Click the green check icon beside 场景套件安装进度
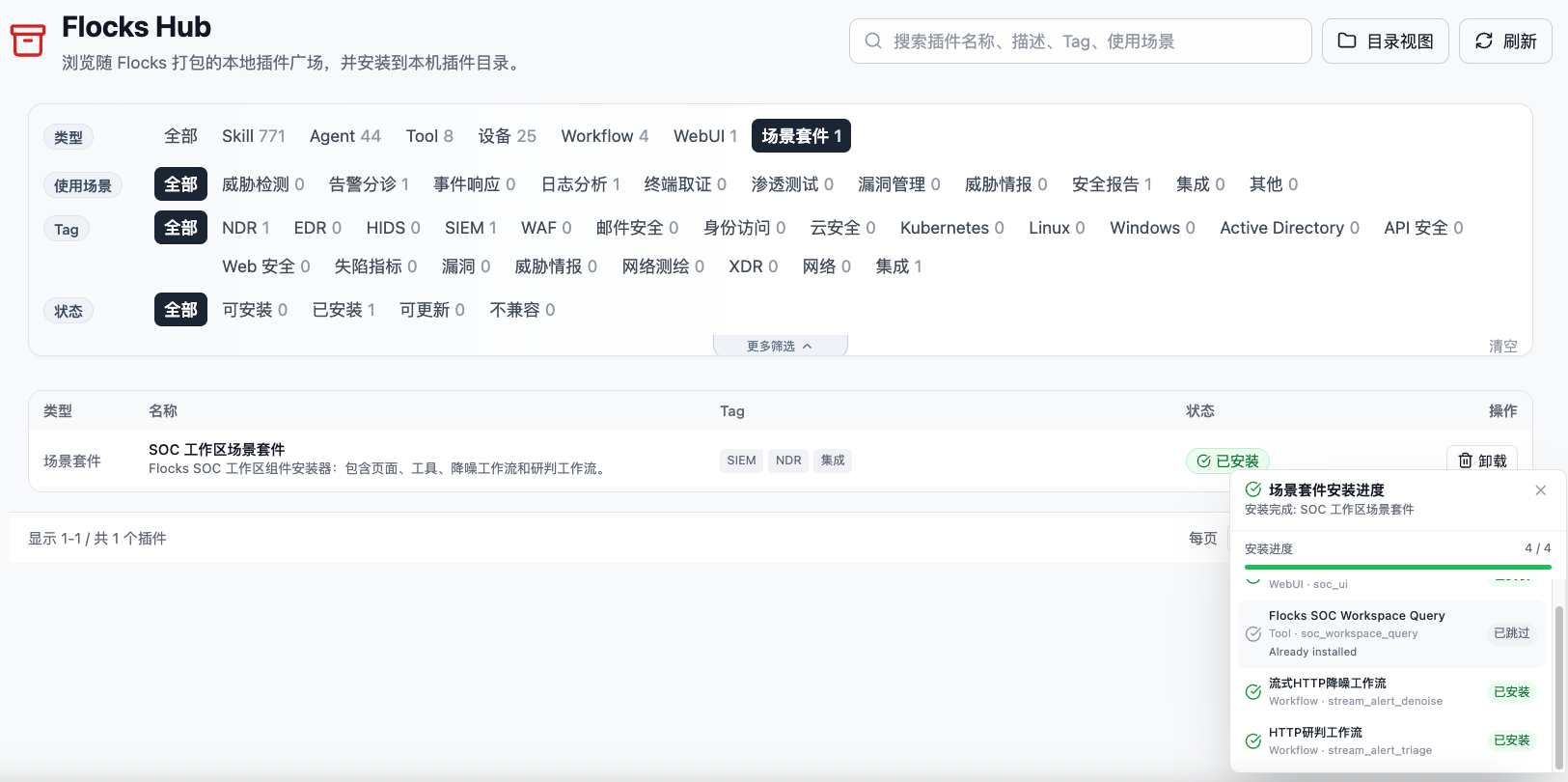The image size is (1568, 782). (x=1252, y=489)
